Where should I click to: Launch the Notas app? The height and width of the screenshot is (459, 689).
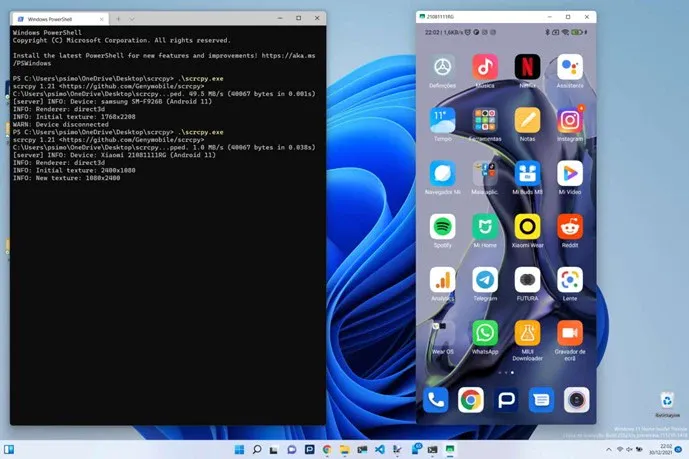tap(527, 120)
